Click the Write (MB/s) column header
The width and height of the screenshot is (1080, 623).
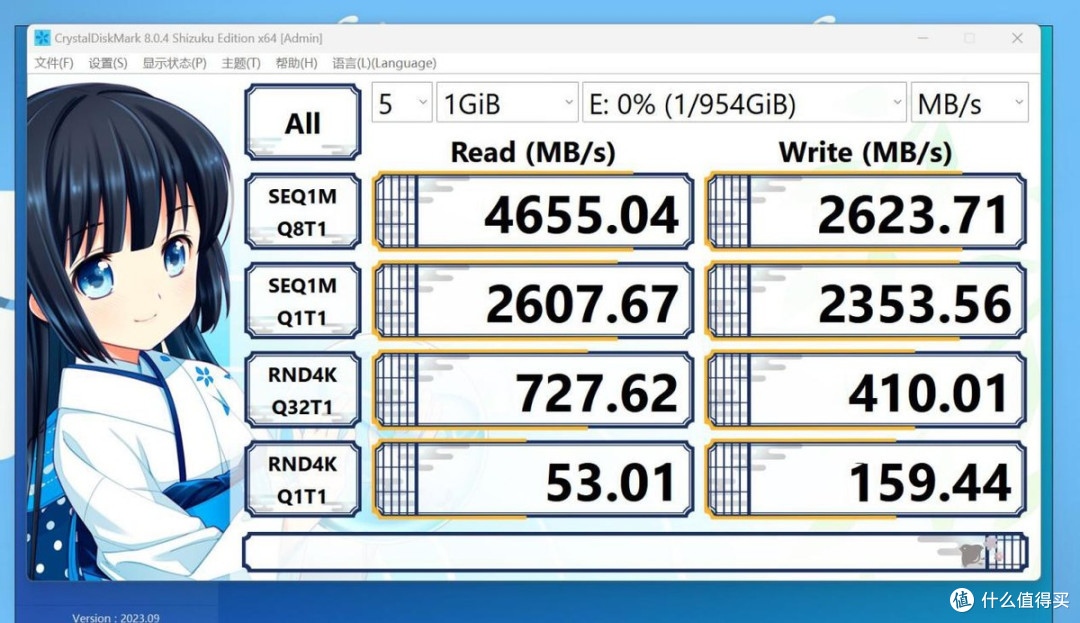pyautogui.click(x=865, y=152)
